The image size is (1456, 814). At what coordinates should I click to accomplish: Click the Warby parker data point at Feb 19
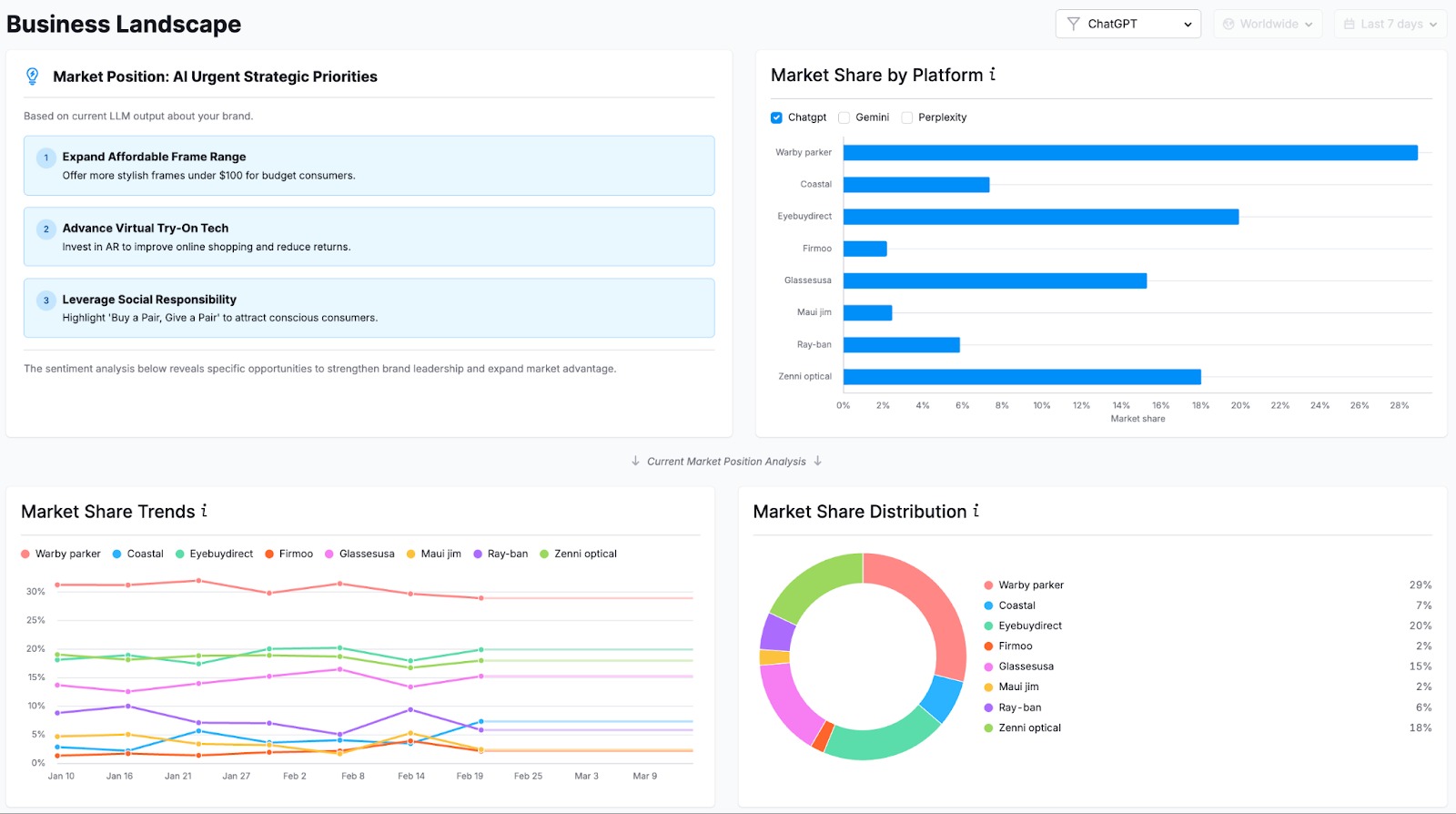(481, 598)
